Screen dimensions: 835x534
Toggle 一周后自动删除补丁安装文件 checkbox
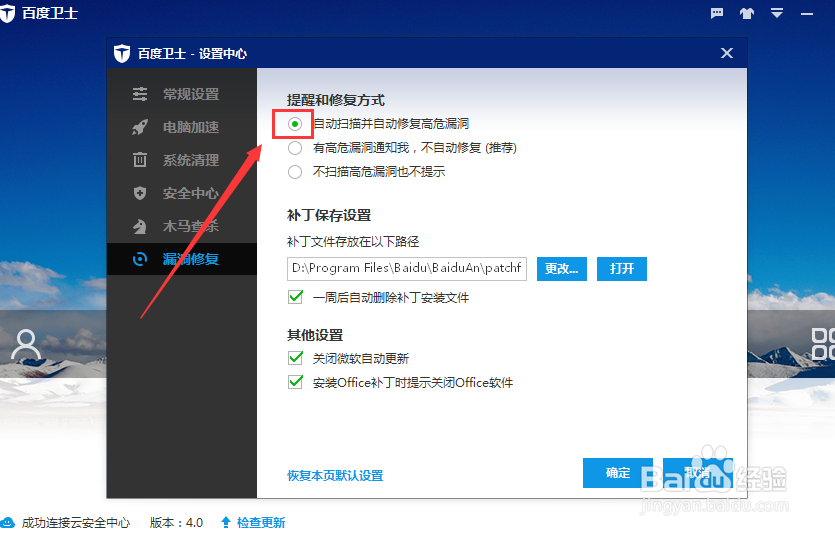coord(295,297)
